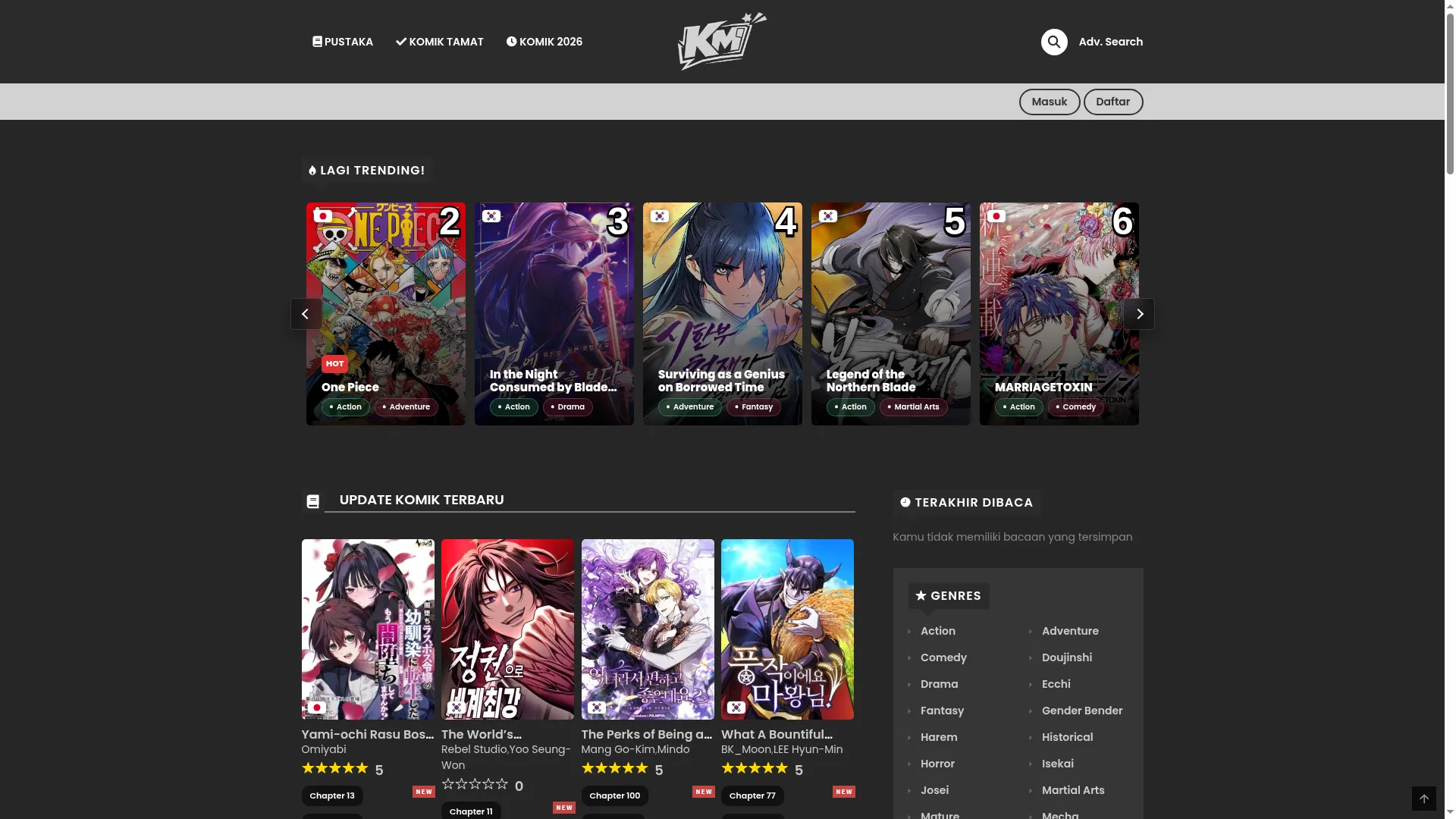Select the Comedy genre in sidebar

(x=943, y=657)
